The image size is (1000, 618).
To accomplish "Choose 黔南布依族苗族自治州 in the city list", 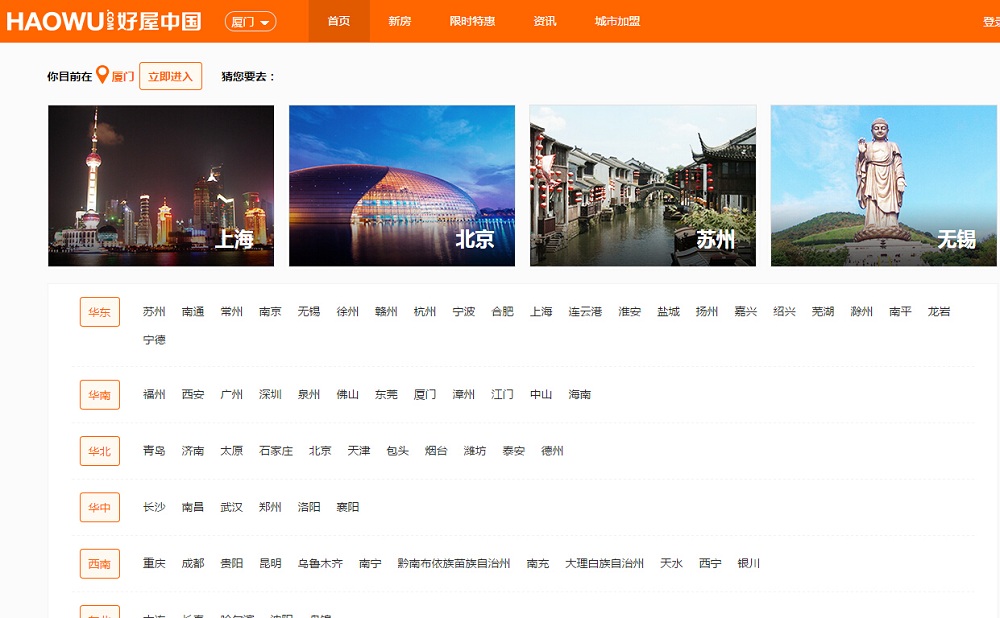I will [453, 563].
